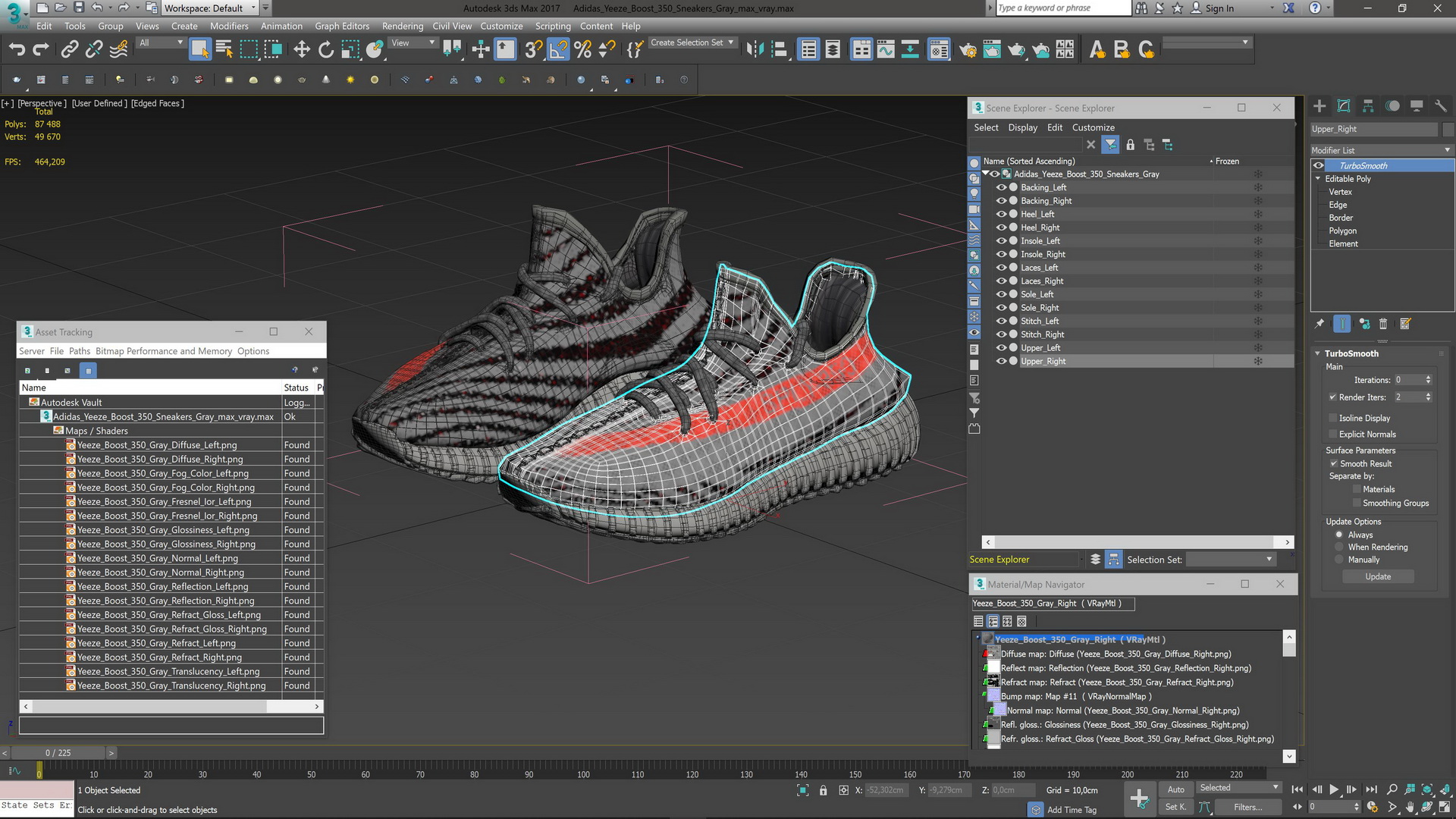Open Paths menu in Asset Tracking
The width and height of the screenshot is (1456, 819).
click(80, 351)
